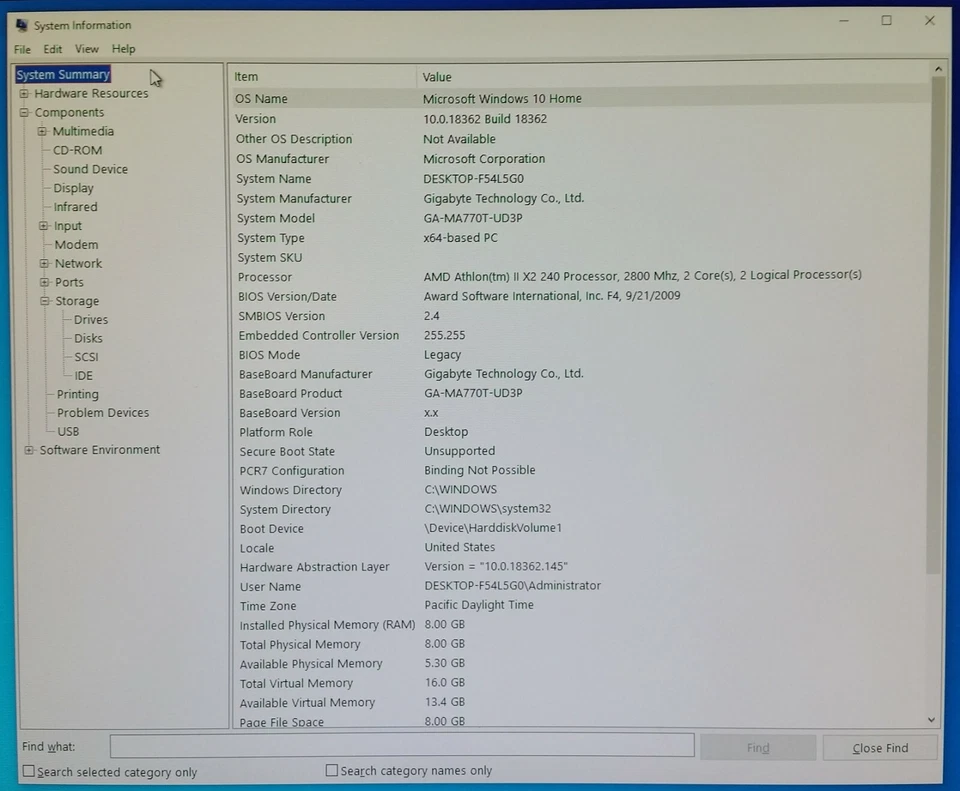Expand the Hardware Resources node
960x791 pixels.
coord(23,93)
